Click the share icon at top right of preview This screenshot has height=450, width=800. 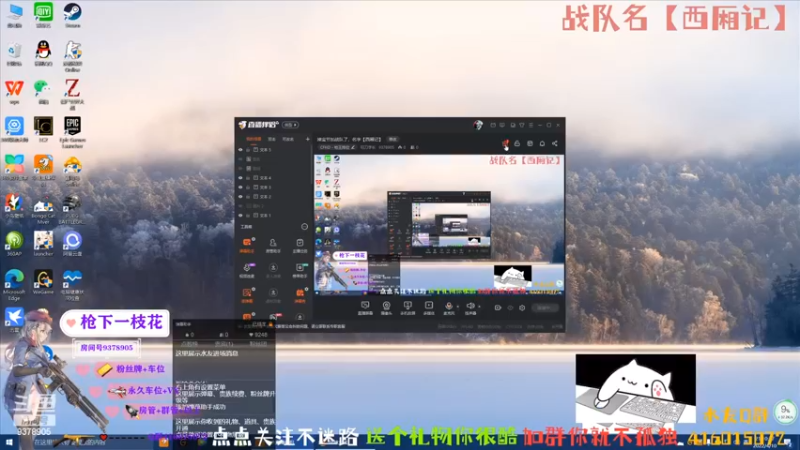(x=555, y=143)
